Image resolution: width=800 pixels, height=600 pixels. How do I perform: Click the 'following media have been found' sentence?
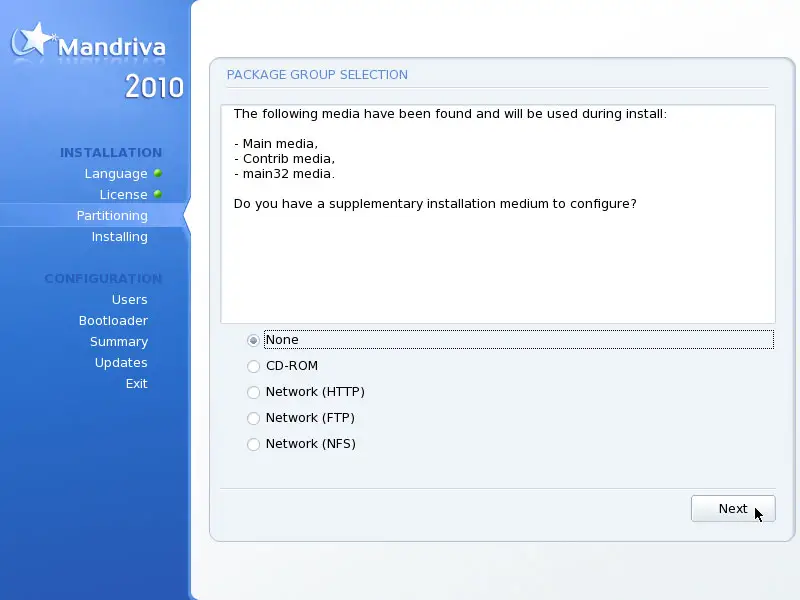point(450,114)
